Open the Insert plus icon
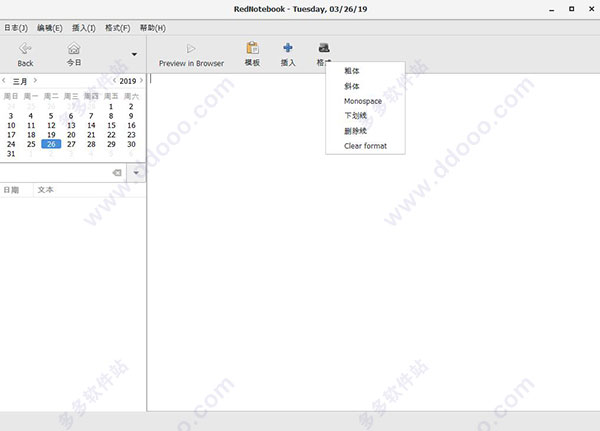 (x=288, y=48)
